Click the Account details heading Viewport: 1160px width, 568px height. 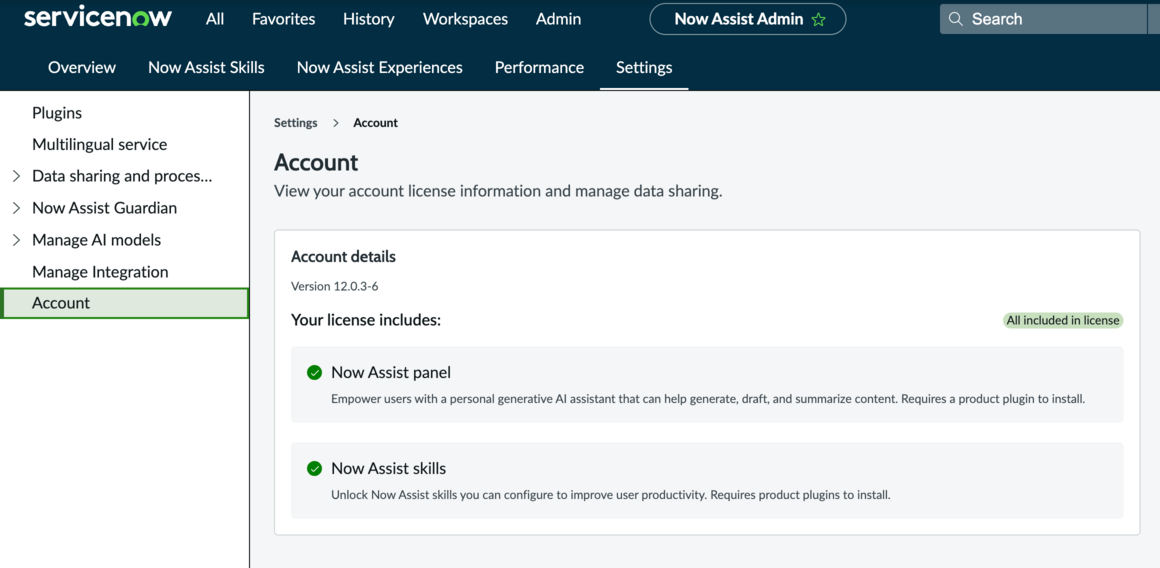pyautogui.click(x=343, y=257)
